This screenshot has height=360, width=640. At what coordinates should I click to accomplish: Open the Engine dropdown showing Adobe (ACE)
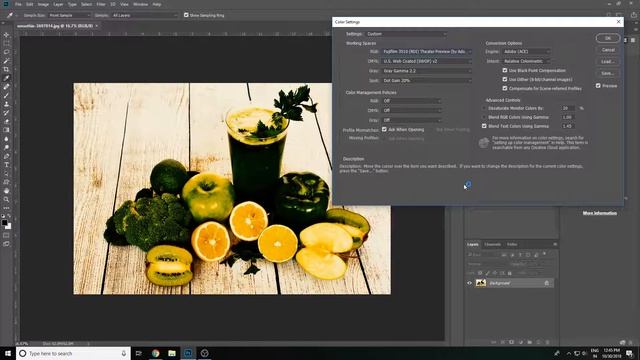tap(526, 51)
